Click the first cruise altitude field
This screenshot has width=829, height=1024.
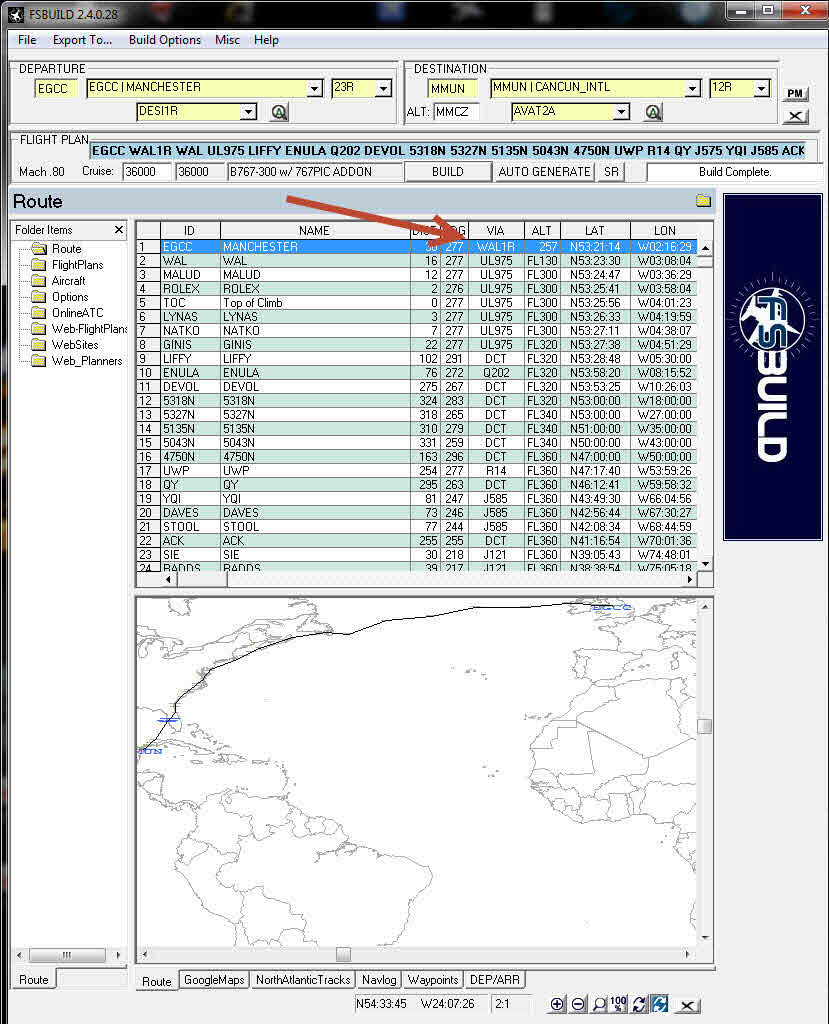click(146, 172)
